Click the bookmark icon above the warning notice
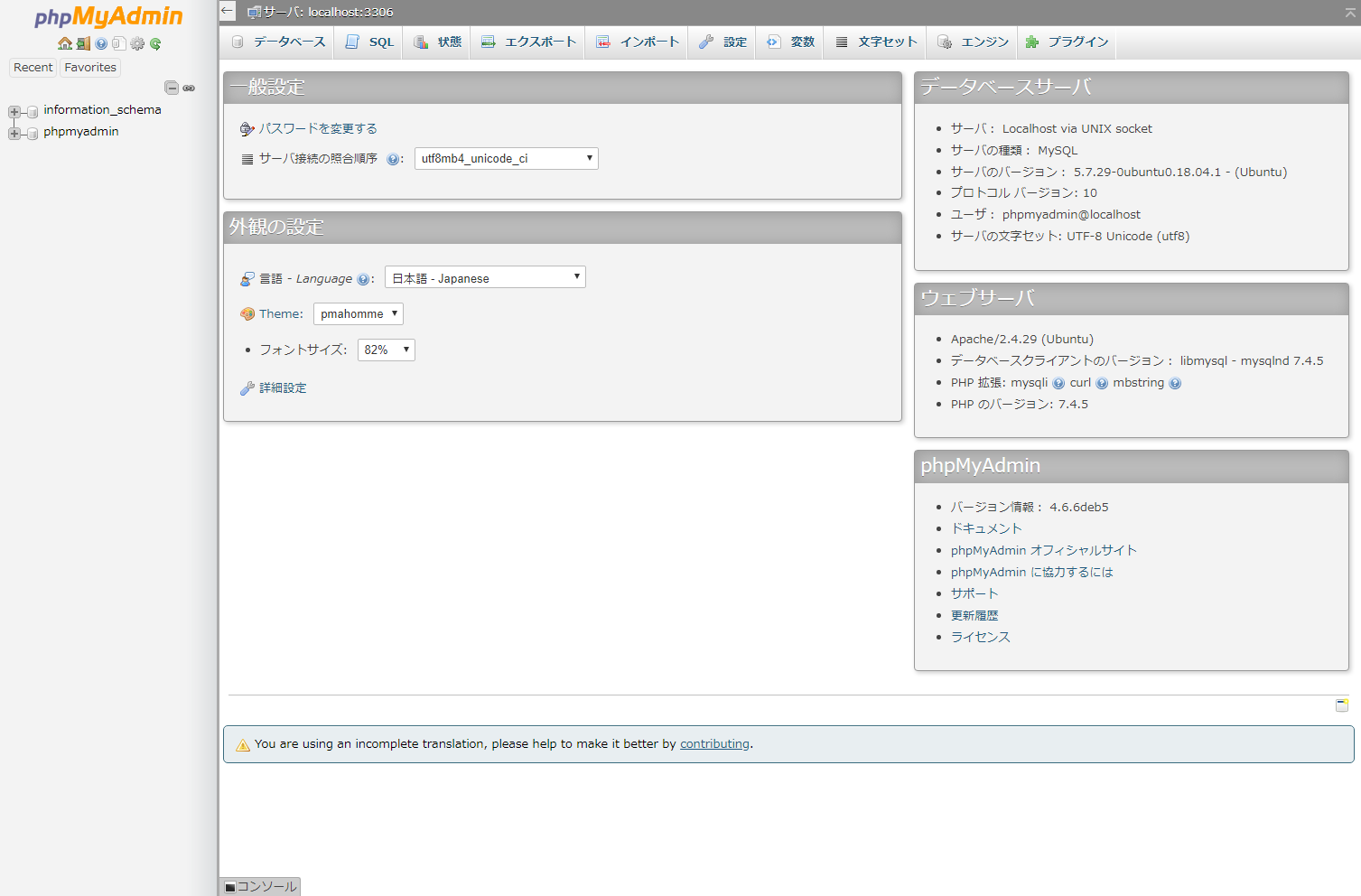Image resolution: width=1361 pixels, height=896 pixels. (1342, 705)
